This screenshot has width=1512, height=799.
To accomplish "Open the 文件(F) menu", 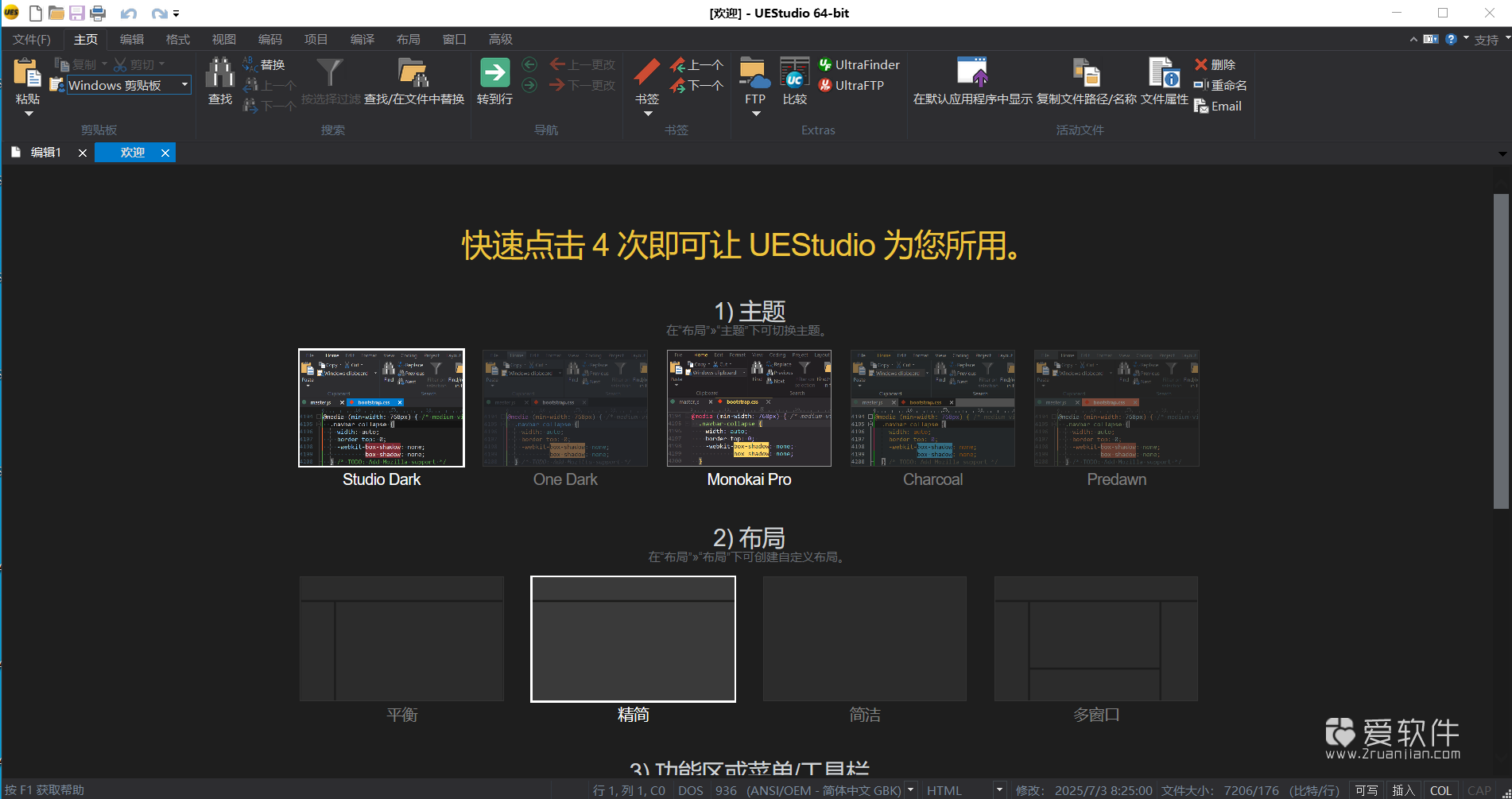I will 32,39.
